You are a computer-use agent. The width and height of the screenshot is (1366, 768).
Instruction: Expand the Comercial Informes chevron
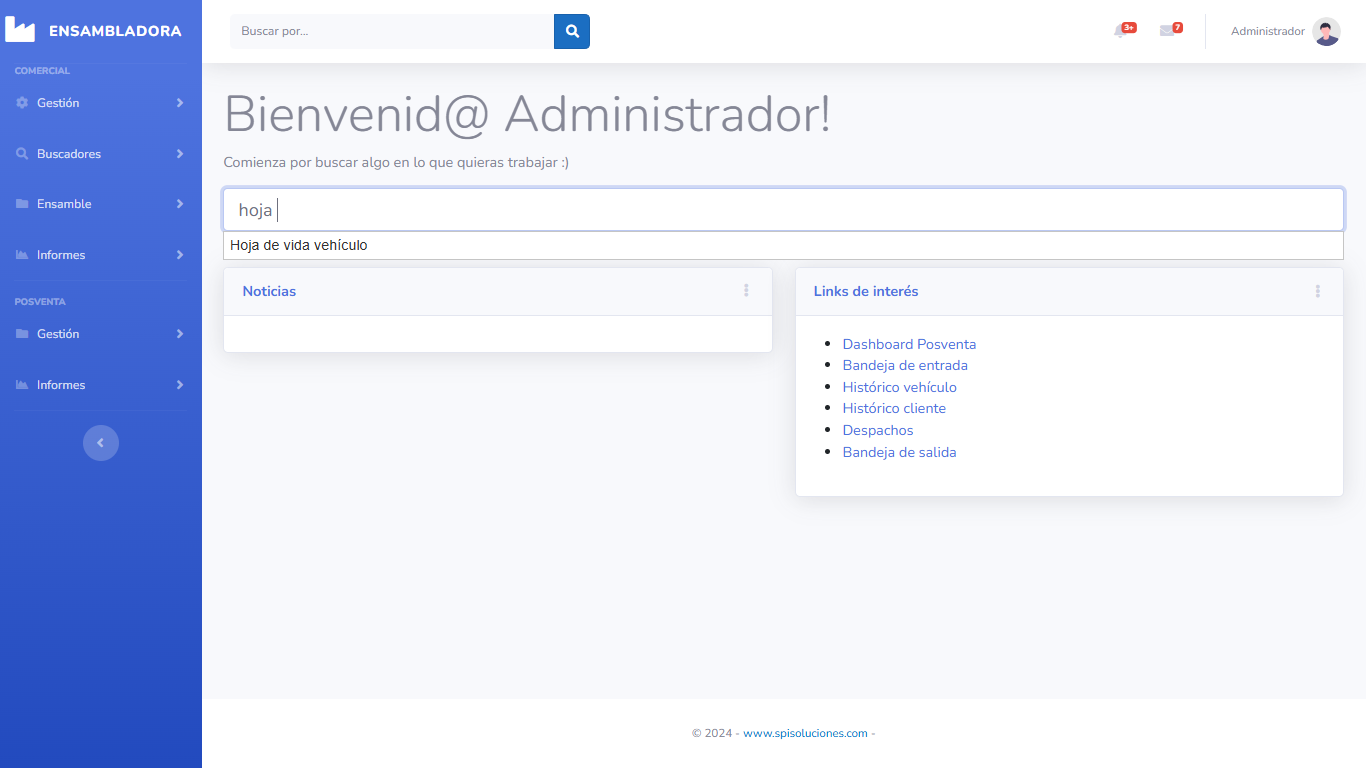180,255
